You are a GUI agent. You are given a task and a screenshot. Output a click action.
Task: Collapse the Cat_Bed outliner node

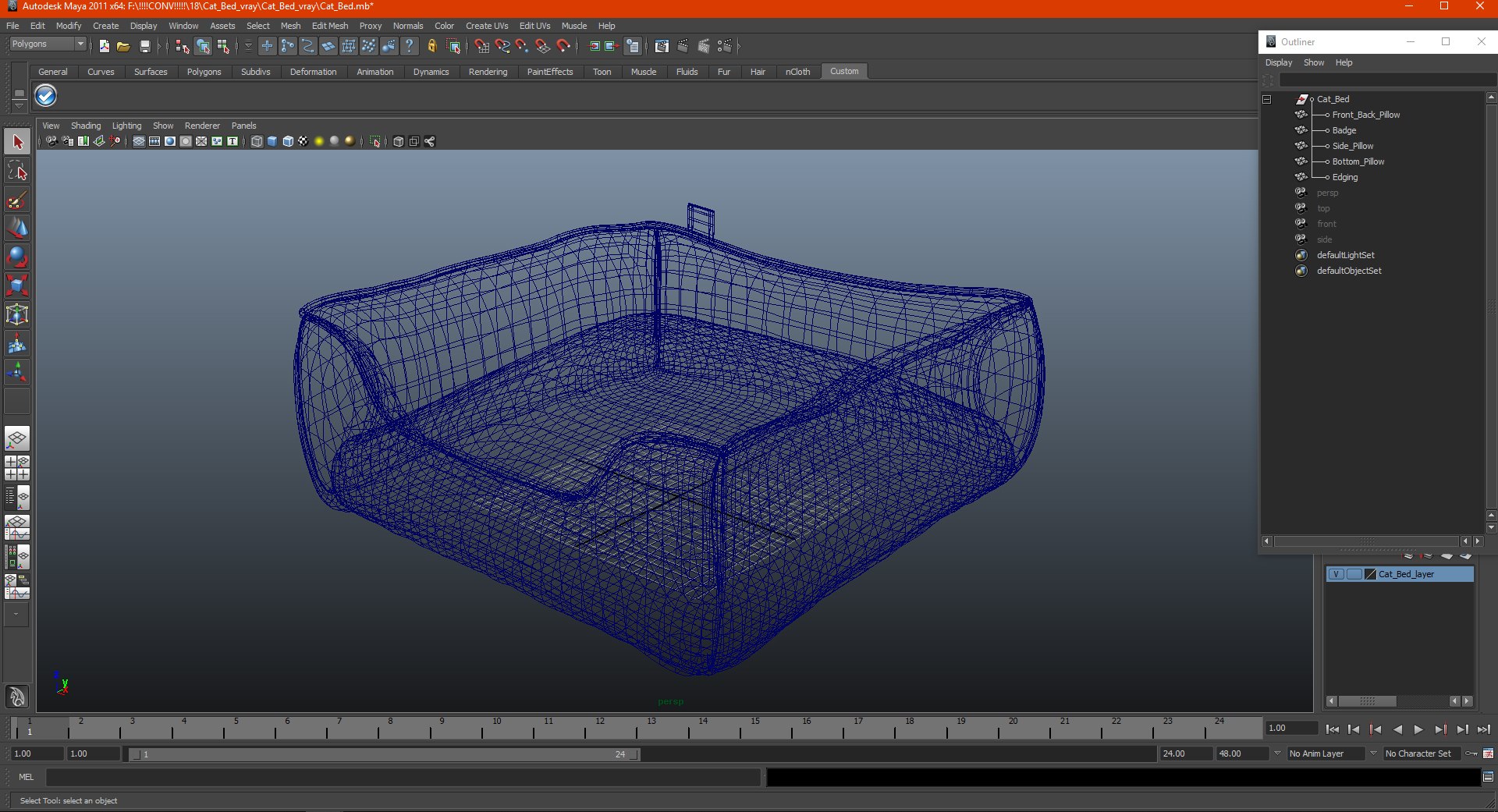pyautogui.click(x=1267, y=99)
